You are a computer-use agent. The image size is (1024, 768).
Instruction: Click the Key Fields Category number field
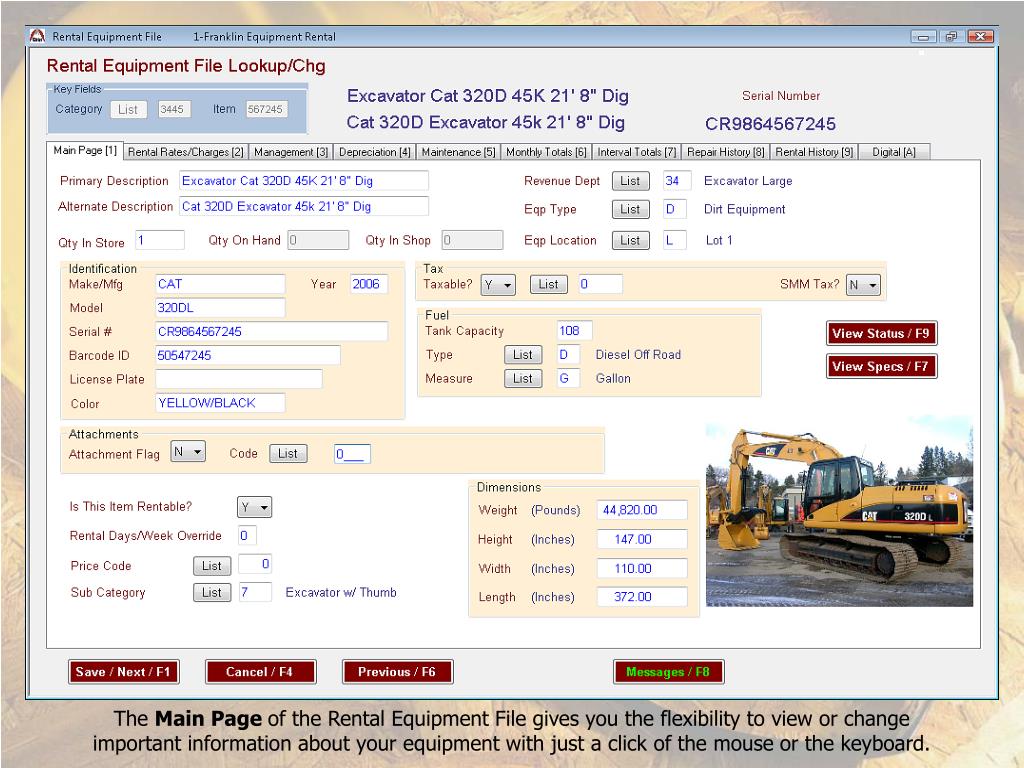click(174, 109)
